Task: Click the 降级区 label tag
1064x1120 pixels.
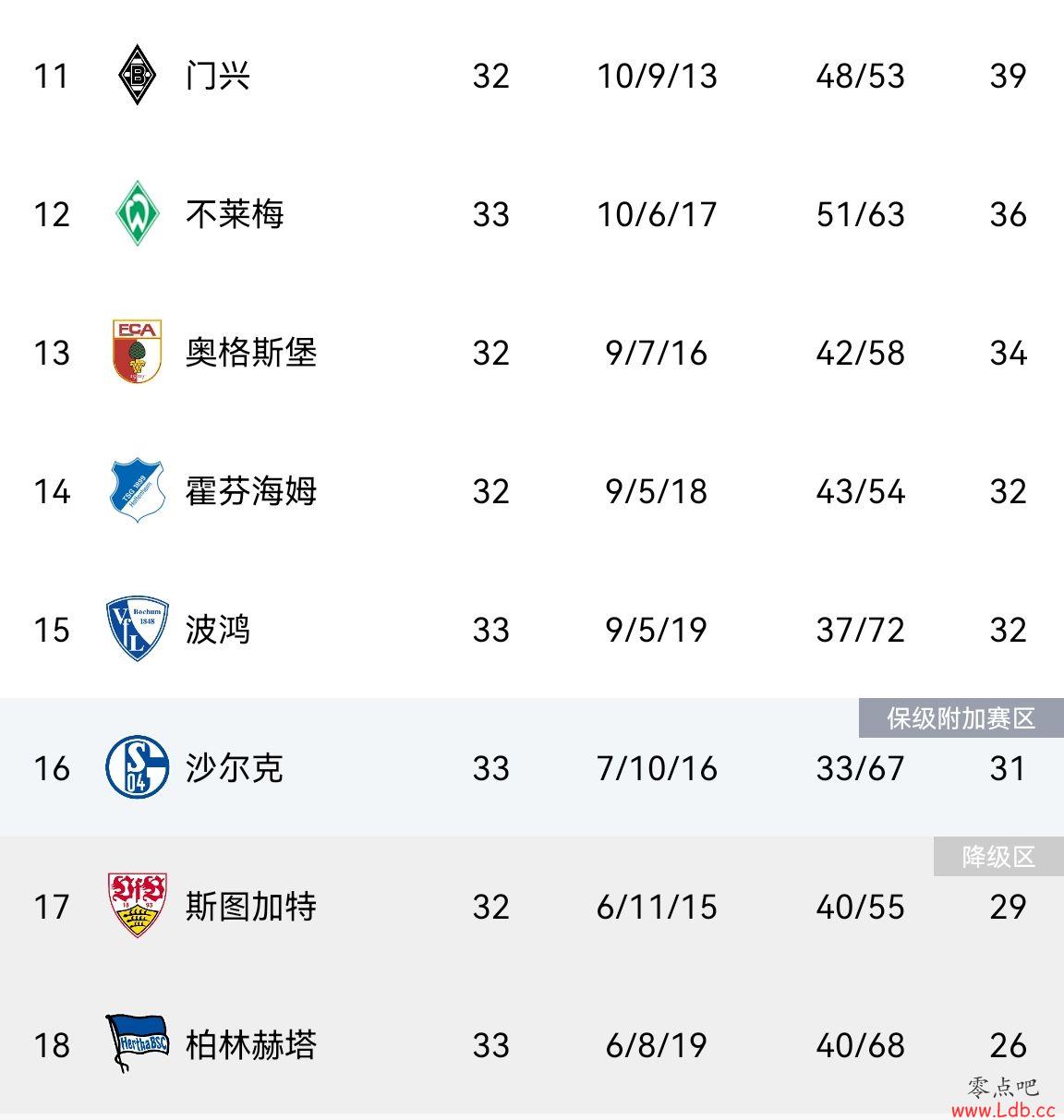Action: (x=998, y=857)
